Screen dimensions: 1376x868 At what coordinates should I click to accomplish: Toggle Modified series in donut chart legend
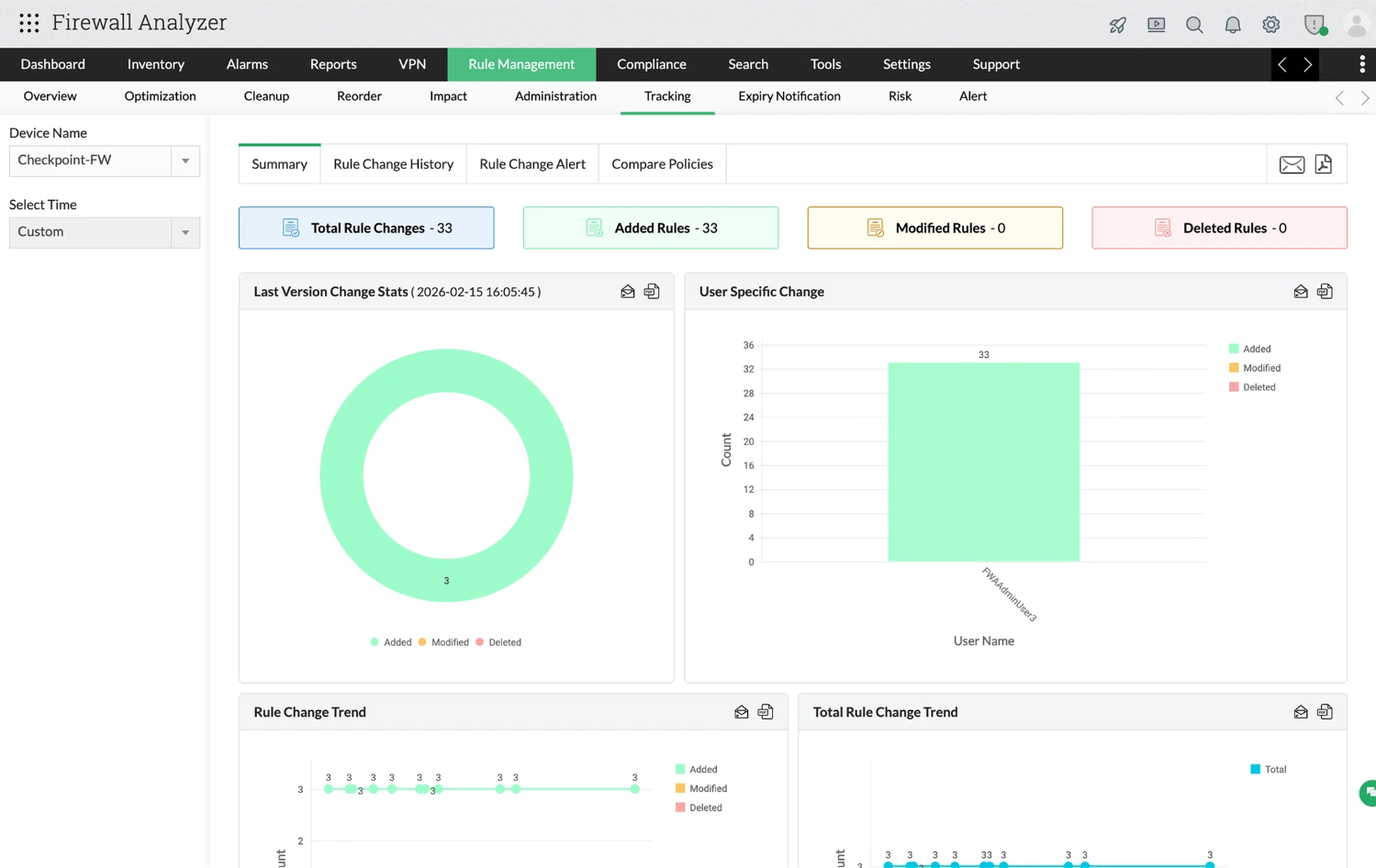pos(443,642)
